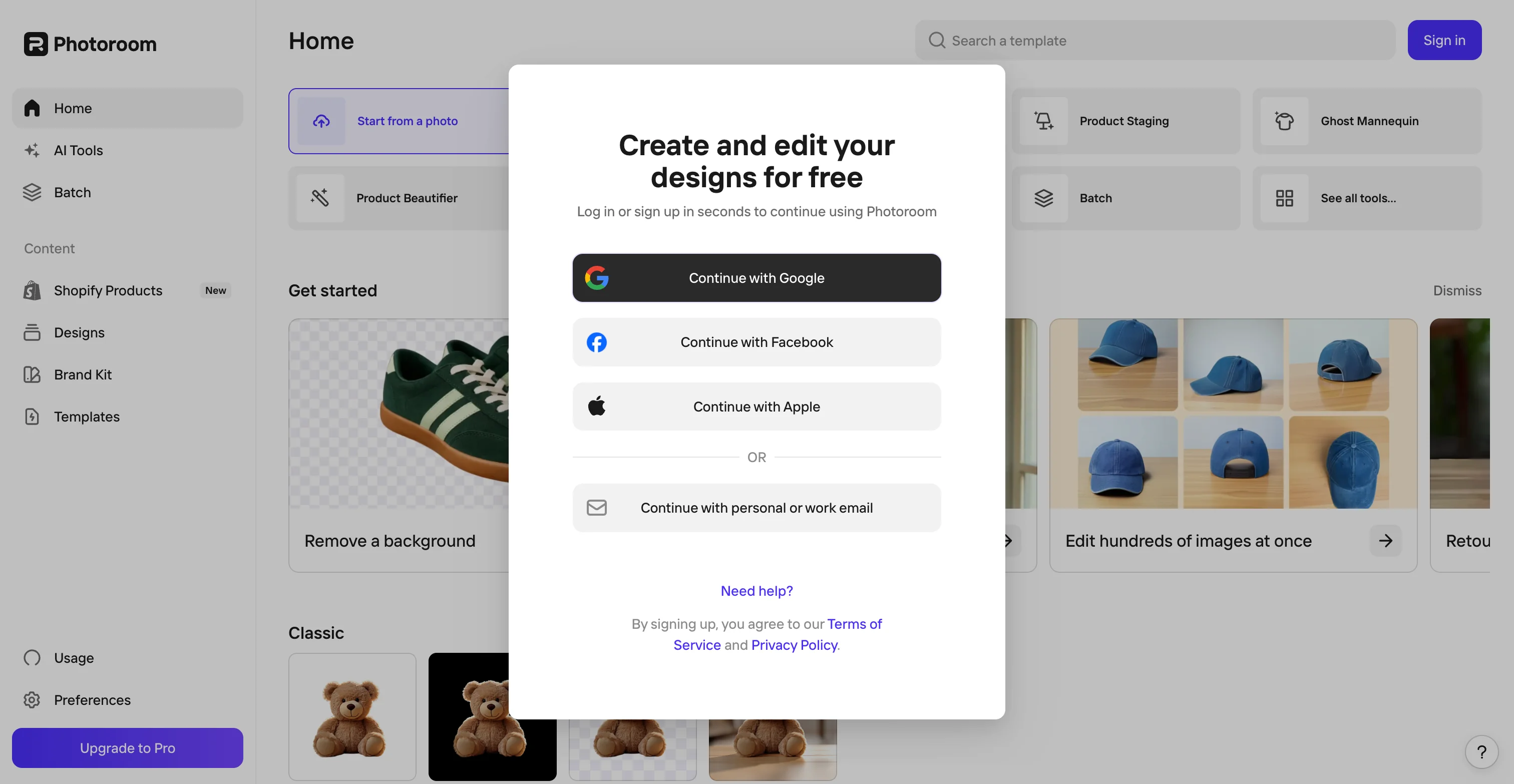Select Continue with Google
Screen dimensions: 1514x784
[x=756, y=278]
